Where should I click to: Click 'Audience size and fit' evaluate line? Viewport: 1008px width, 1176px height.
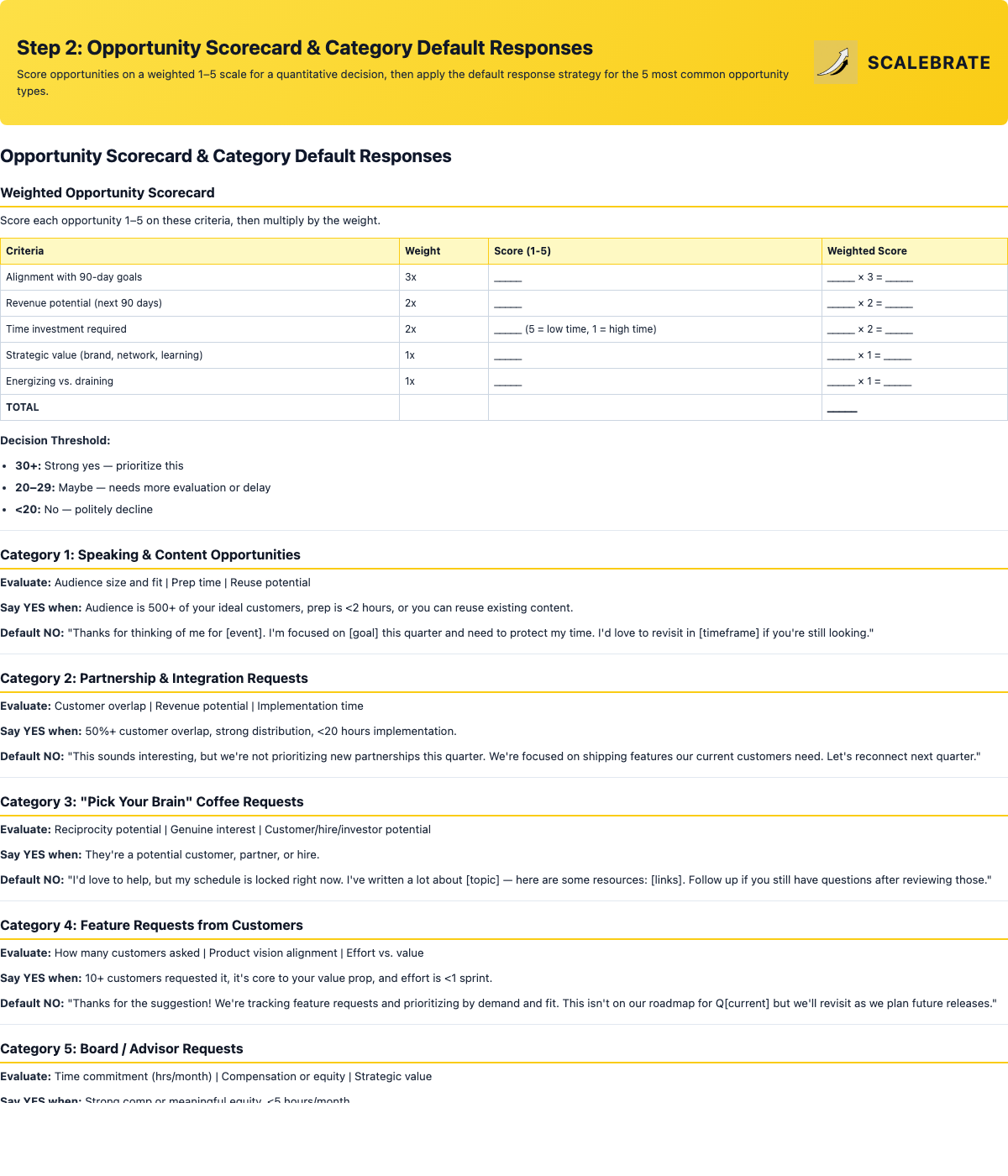point(155,582)
